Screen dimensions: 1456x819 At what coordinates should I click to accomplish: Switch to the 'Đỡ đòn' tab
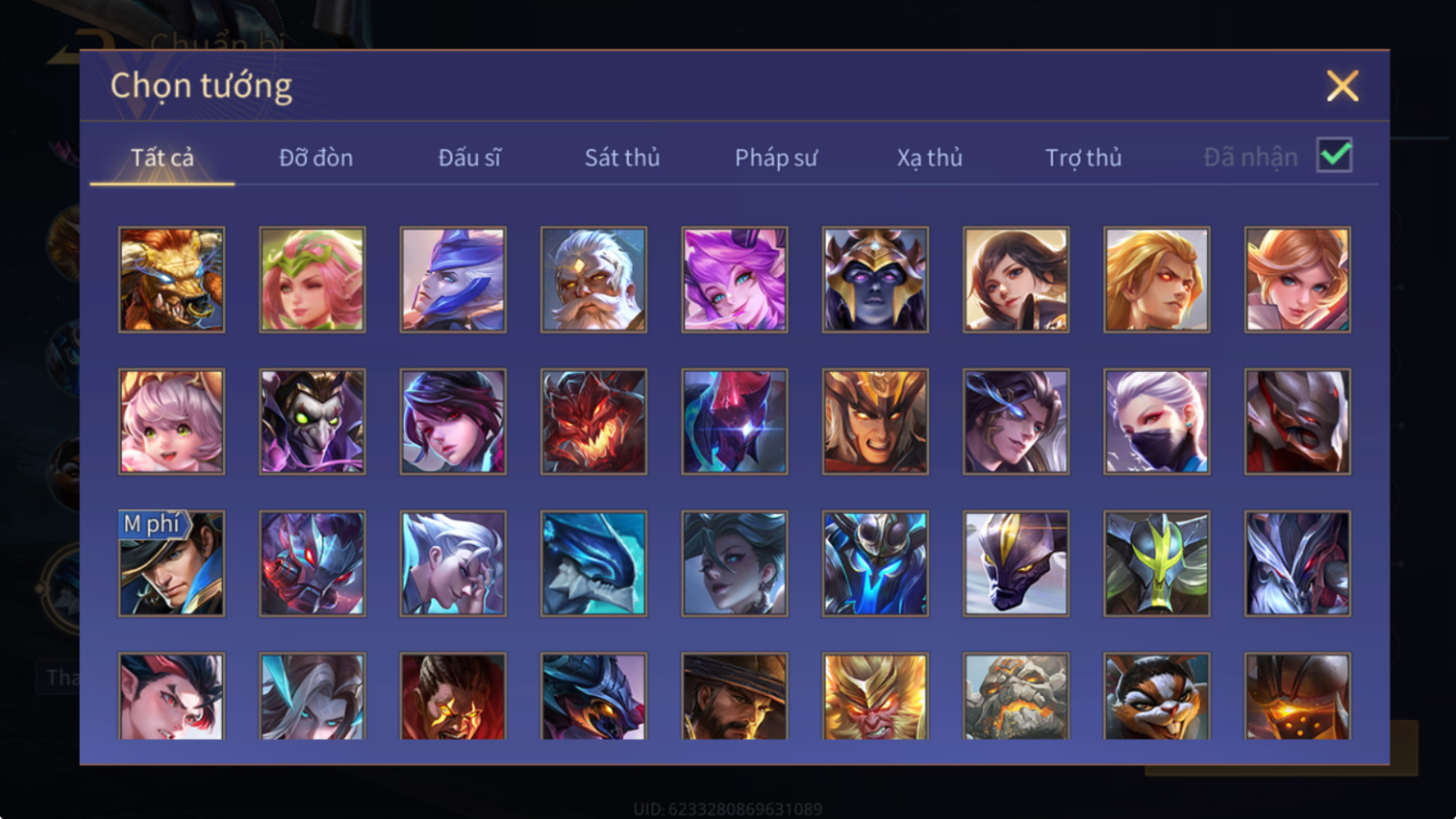(315, 158)
